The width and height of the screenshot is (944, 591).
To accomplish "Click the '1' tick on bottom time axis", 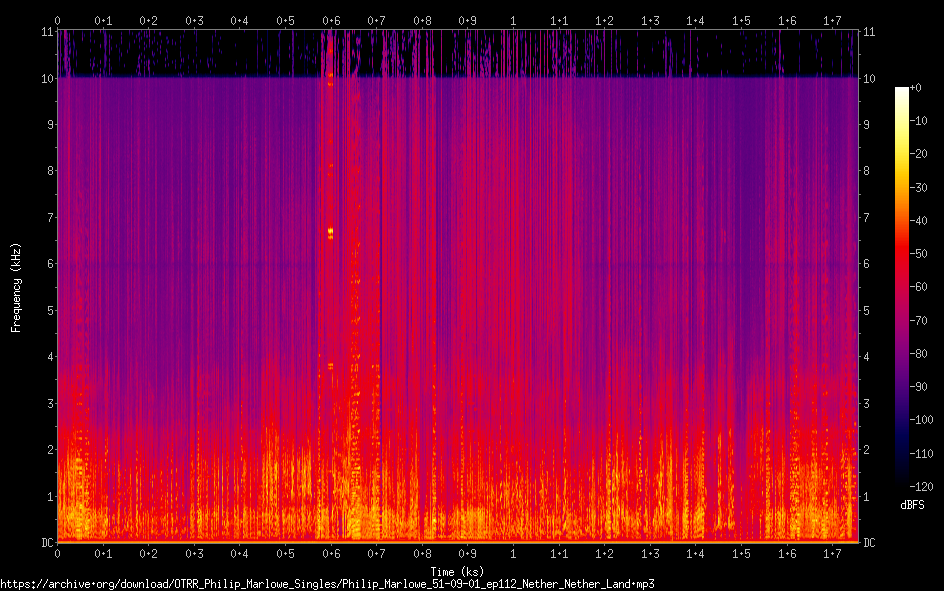I will (513, 553).
